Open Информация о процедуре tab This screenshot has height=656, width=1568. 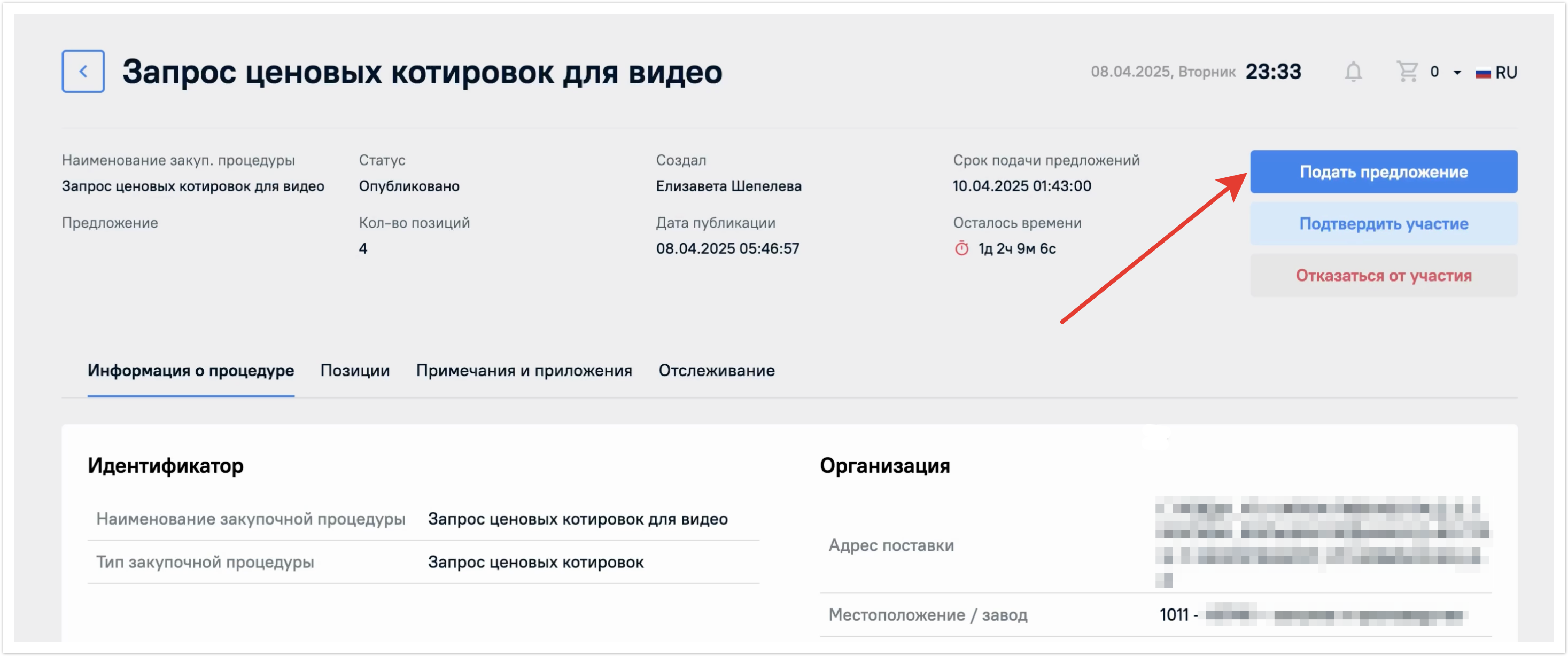[190, 370]
